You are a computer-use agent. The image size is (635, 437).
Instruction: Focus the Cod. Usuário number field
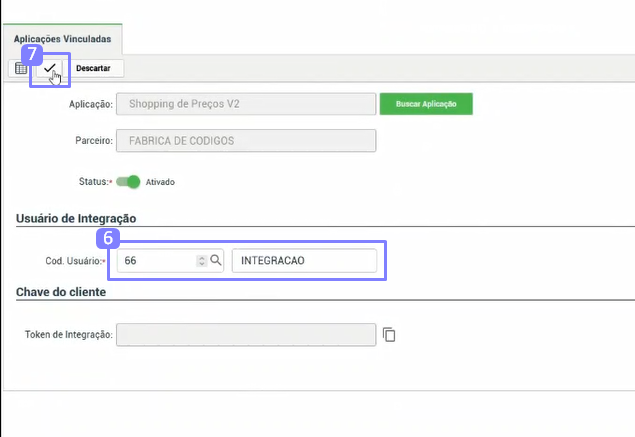157,260
